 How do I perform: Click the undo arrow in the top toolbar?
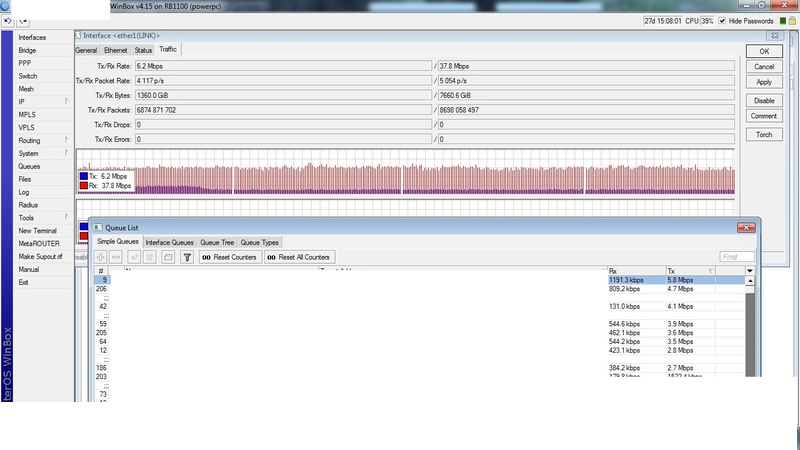click(x=8, y=21)
